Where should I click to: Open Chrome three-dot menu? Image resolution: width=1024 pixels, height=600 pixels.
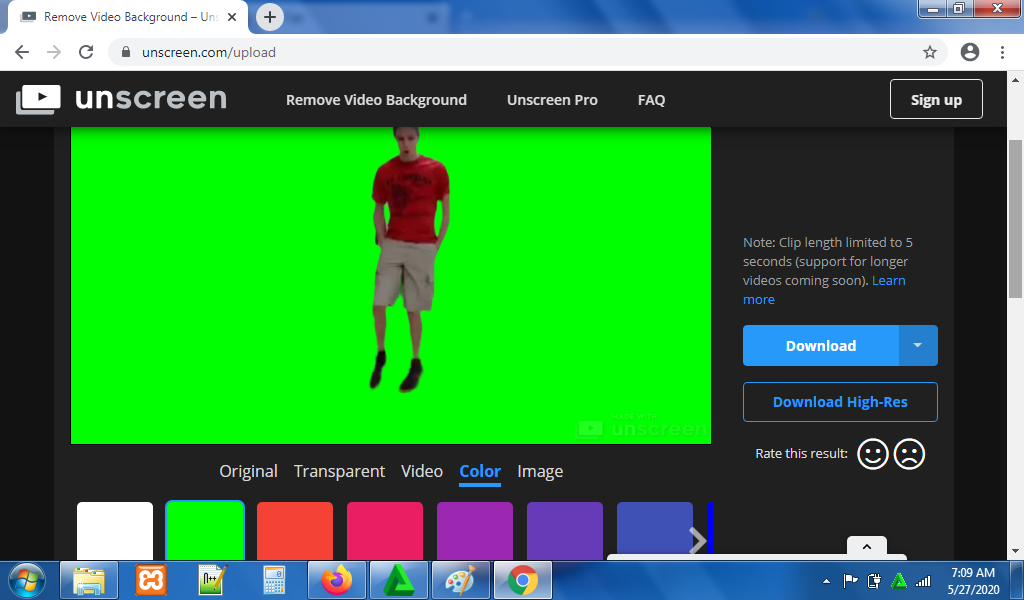(1002, 52)
